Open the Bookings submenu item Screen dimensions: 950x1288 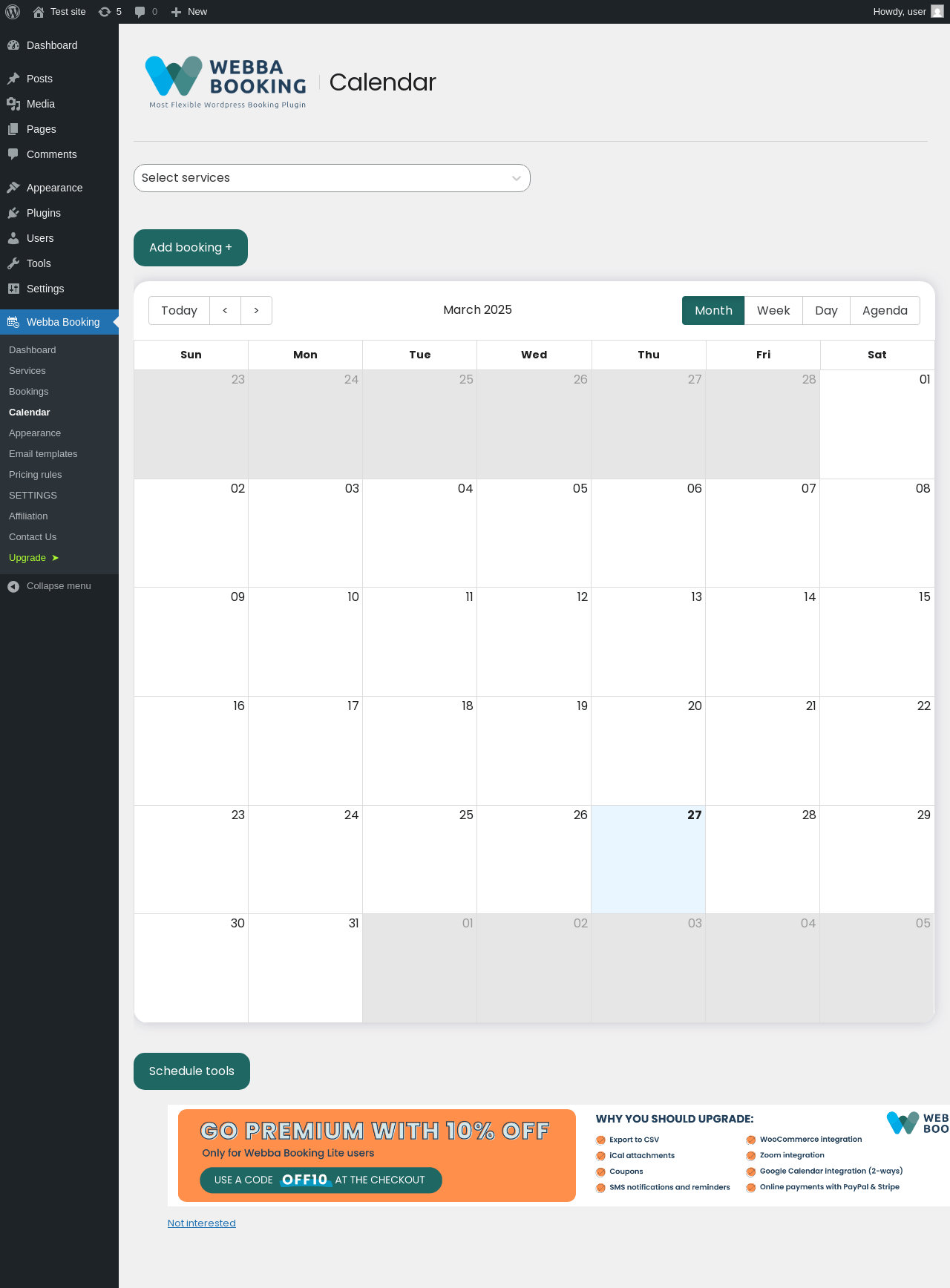59,392
